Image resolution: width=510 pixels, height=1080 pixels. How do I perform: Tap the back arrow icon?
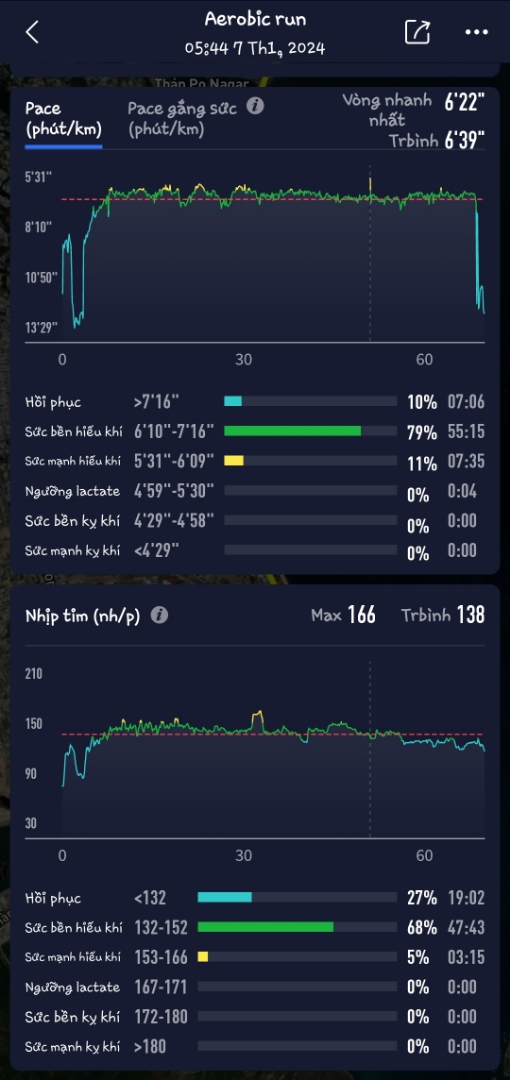pyautogui.click(x=32, y=32)
